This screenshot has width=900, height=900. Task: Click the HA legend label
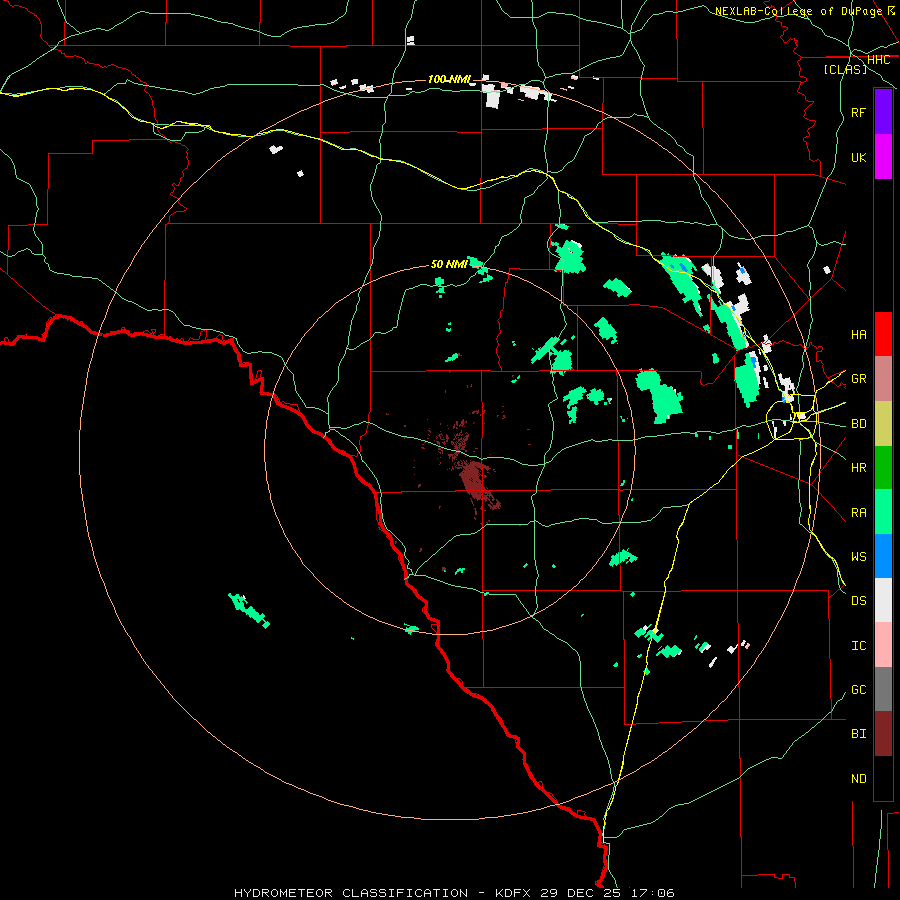(858, 334)
